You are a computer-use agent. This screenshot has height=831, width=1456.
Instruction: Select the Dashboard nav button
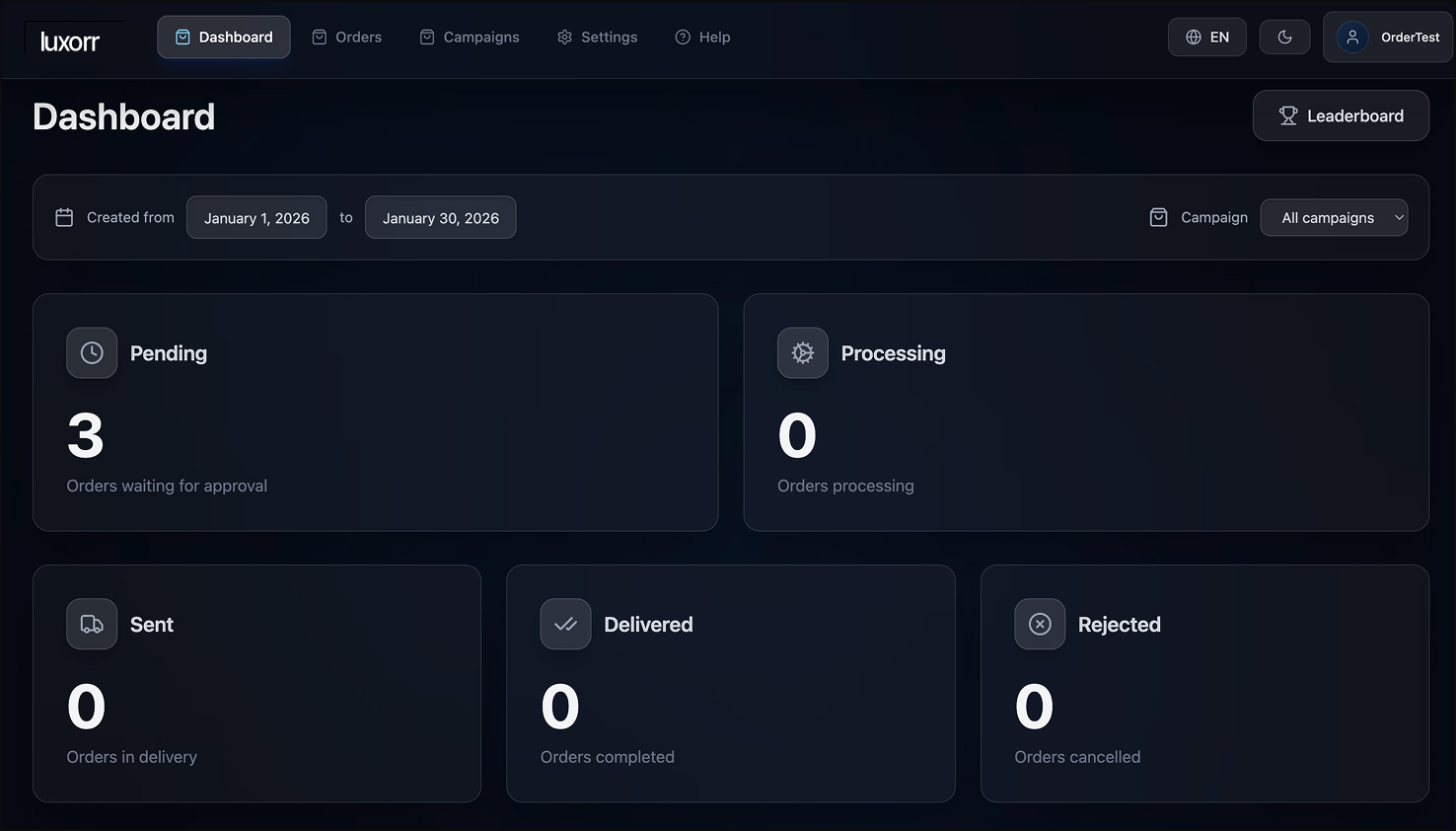tap(224, 38)
